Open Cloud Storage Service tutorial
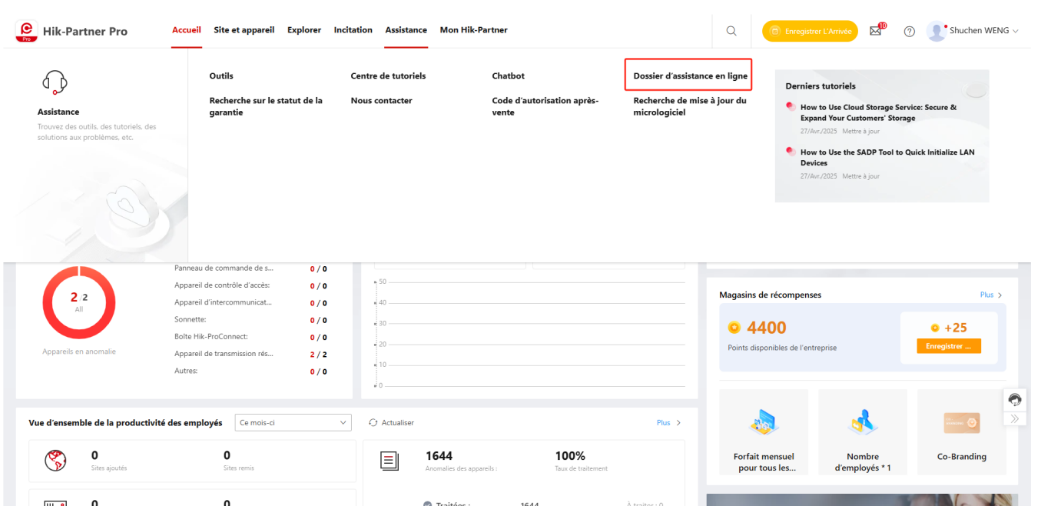The height and width of the screenshot is (513, 1038). point(878,113)
